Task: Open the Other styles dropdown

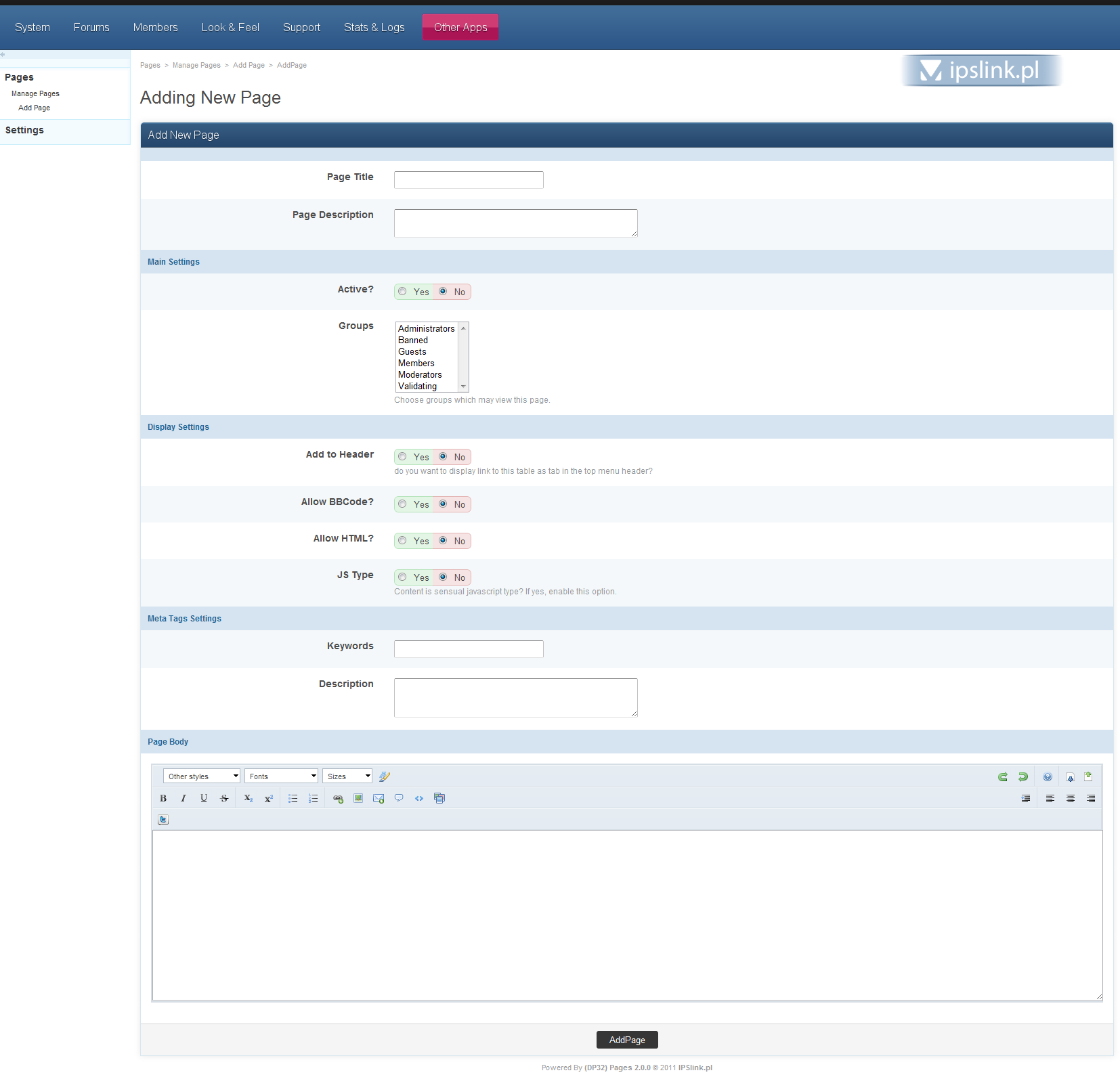Action: [x=202, y=776]
